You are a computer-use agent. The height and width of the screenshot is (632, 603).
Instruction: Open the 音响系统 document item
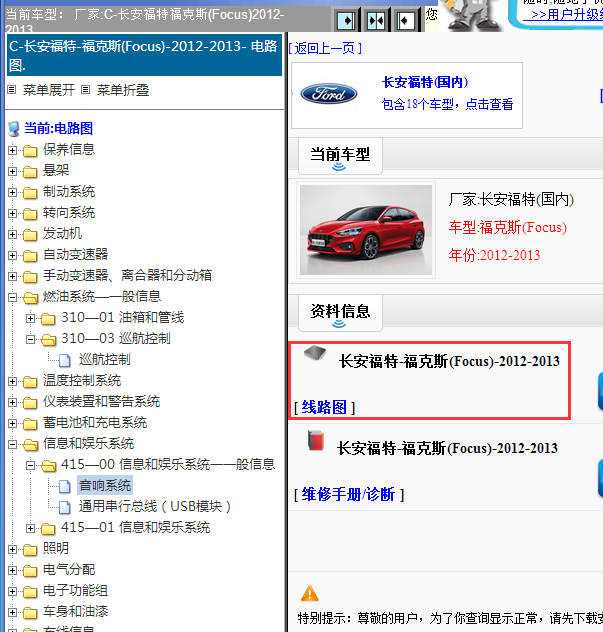click(105, 485)
